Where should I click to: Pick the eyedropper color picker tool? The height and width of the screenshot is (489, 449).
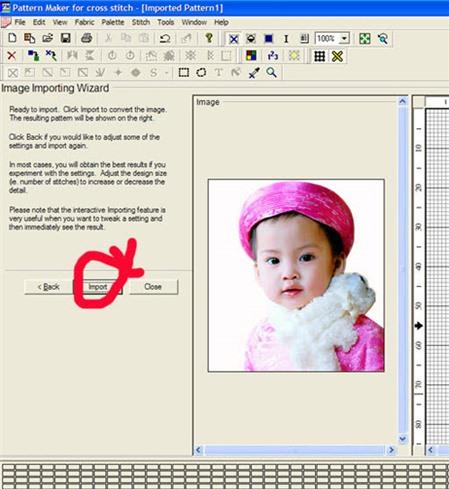coord(254,72)
